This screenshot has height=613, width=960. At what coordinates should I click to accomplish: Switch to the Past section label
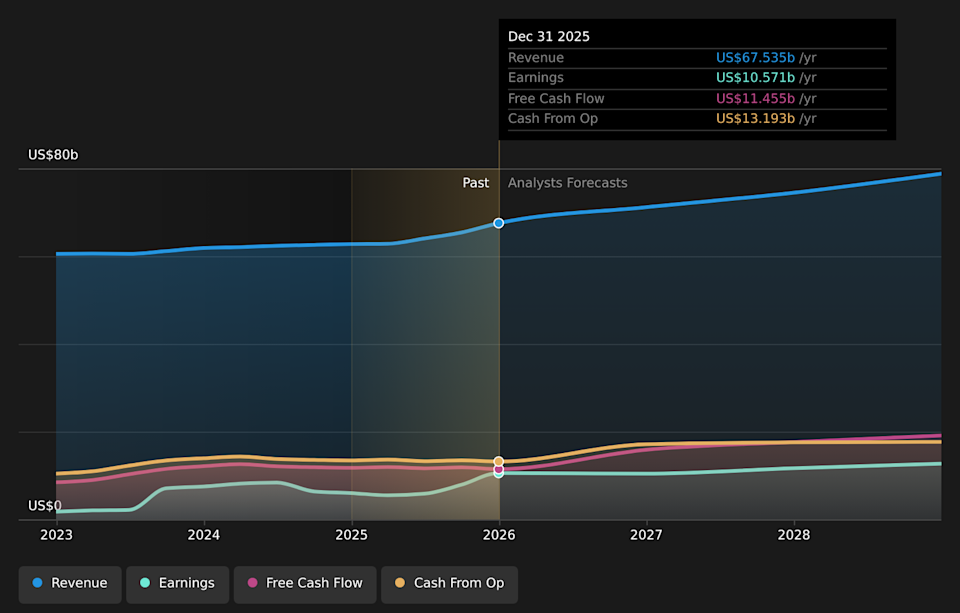(476, 182)
